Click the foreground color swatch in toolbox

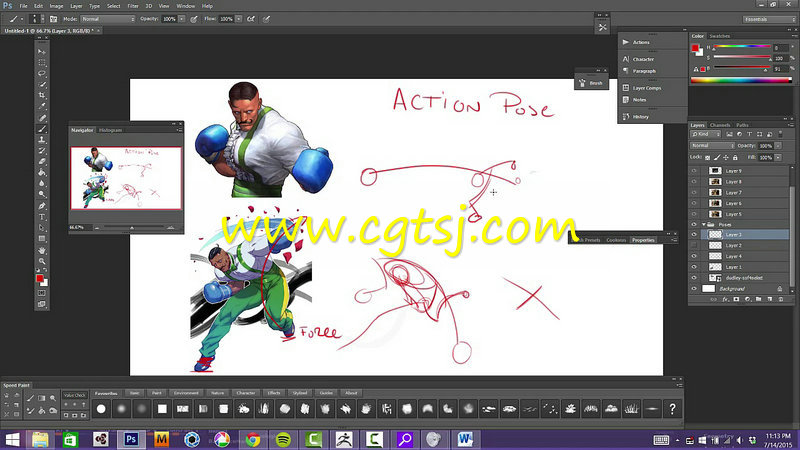39,278
